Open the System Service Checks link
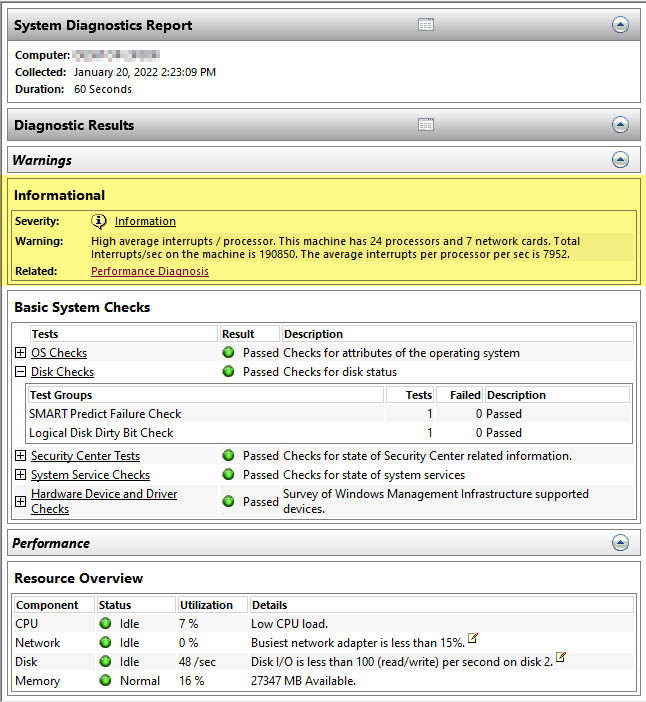Screen dimensions: 646x702 click(x=90, y=475)
